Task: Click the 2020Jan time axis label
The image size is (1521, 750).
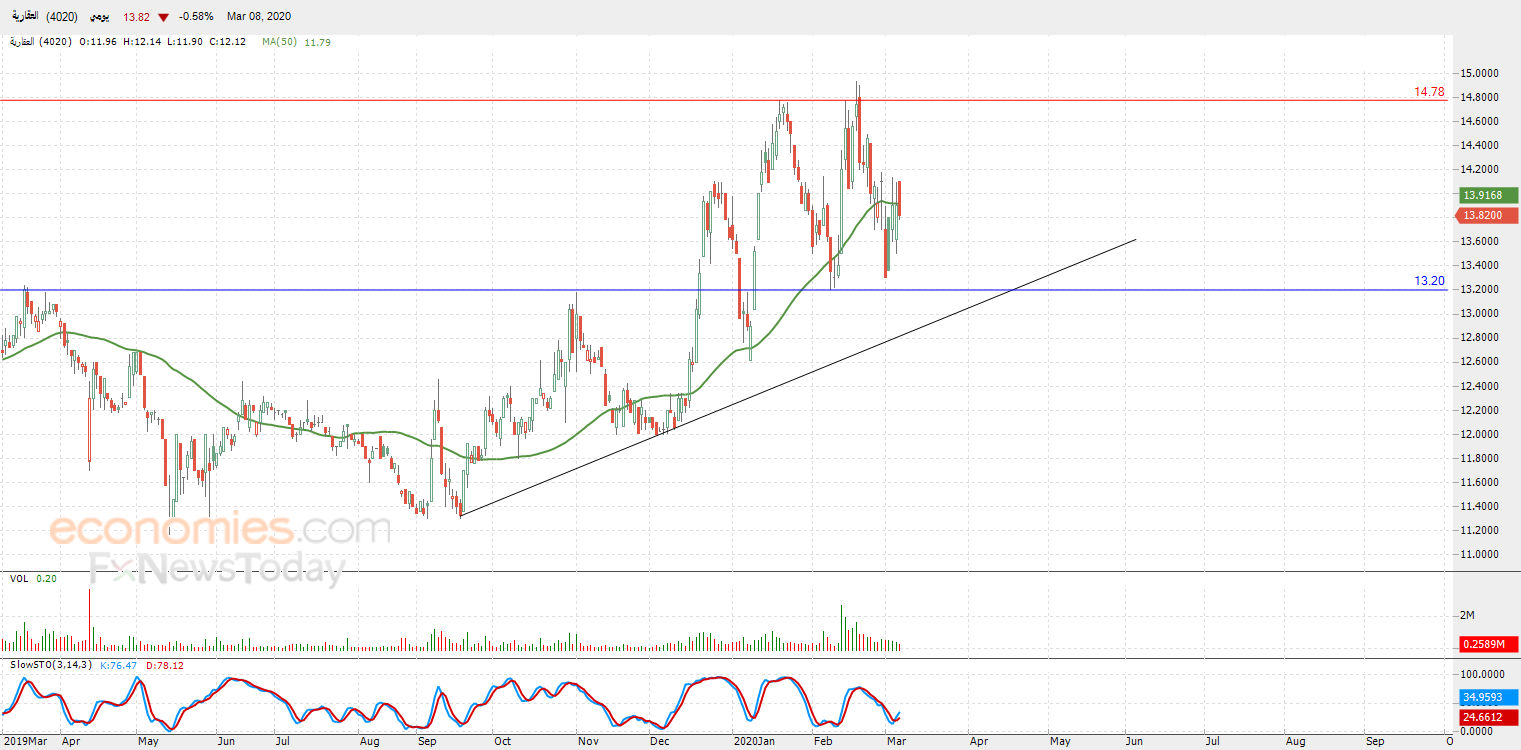Action: (755, 741)
